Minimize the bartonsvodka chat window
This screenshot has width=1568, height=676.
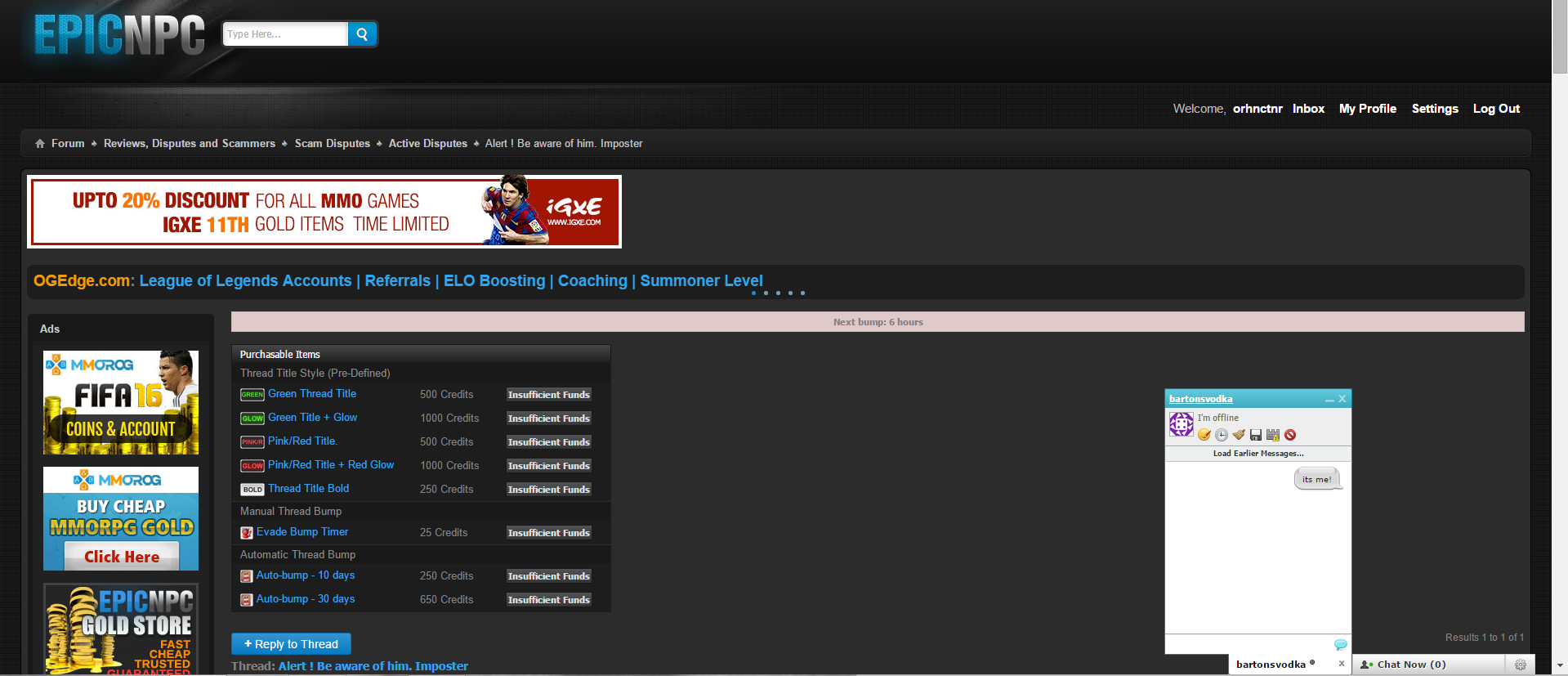point(1329,399)
